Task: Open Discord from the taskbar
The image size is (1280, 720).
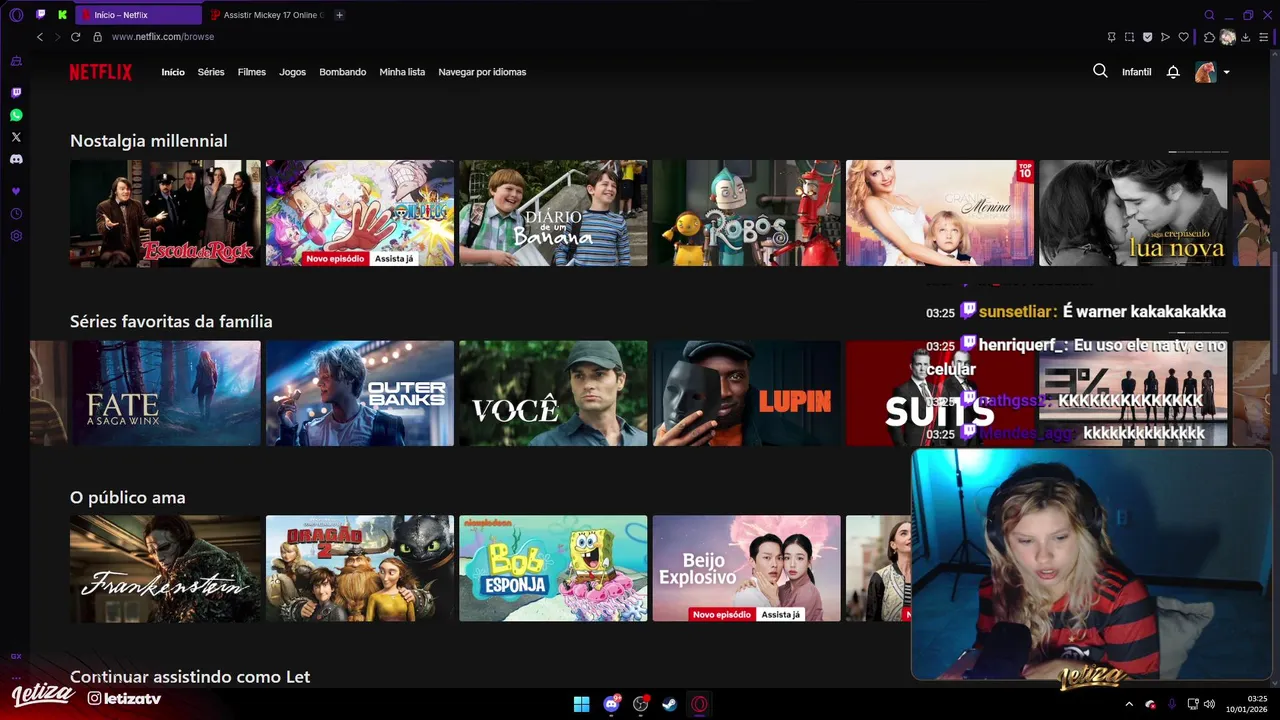Action: click(611, 704)
